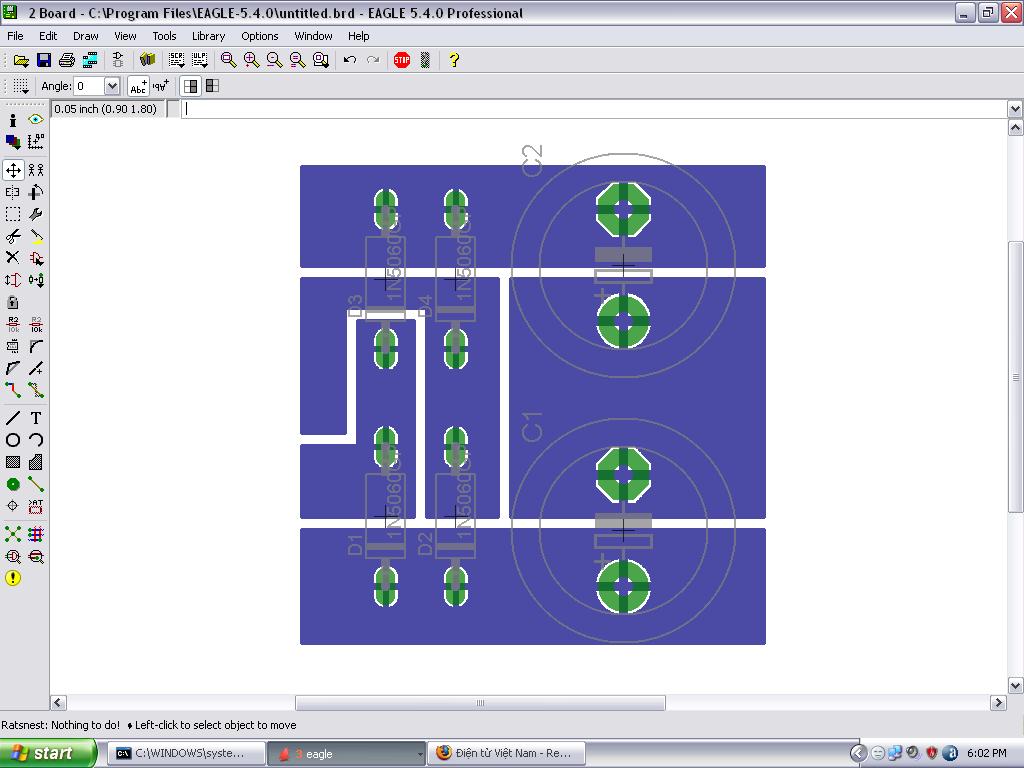Select the Rectangle tool
Viewport: 1024px width, 768px height.
point(12,462)
